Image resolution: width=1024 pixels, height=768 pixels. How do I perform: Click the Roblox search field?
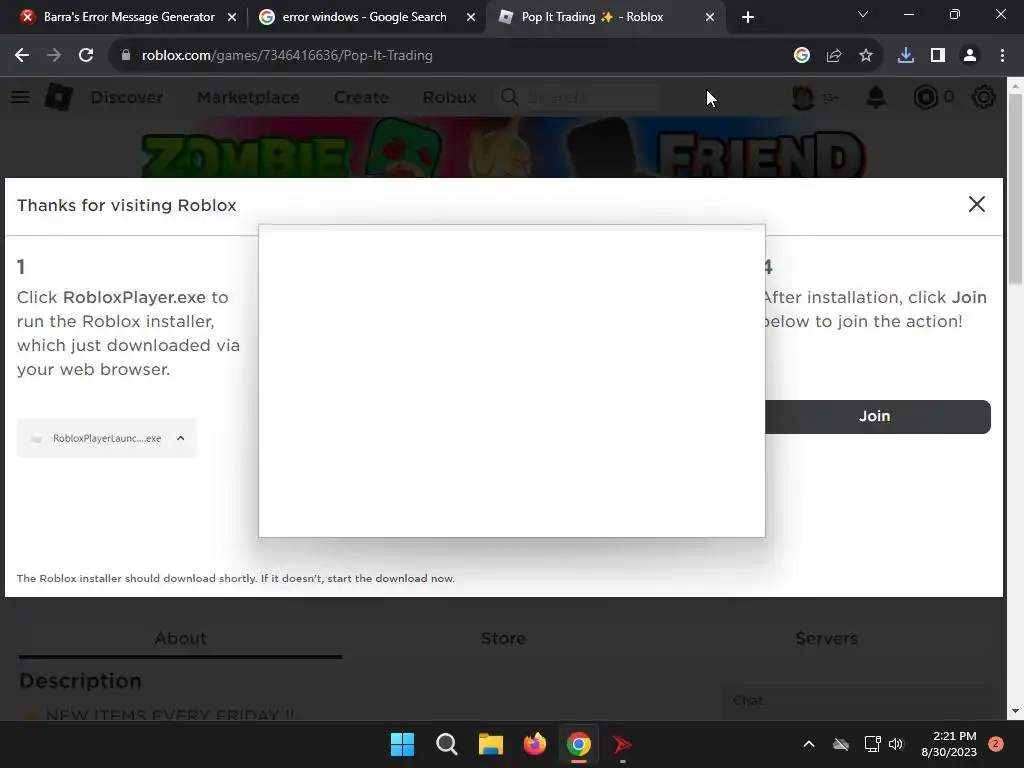(579, 97)
